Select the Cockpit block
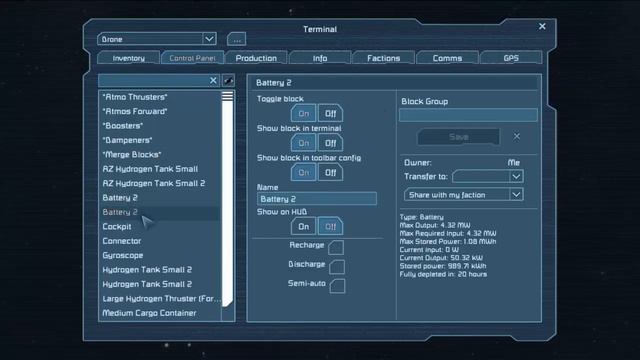This screenshot has width=640, height=360. pyautogui.click(x=160, y=227)
